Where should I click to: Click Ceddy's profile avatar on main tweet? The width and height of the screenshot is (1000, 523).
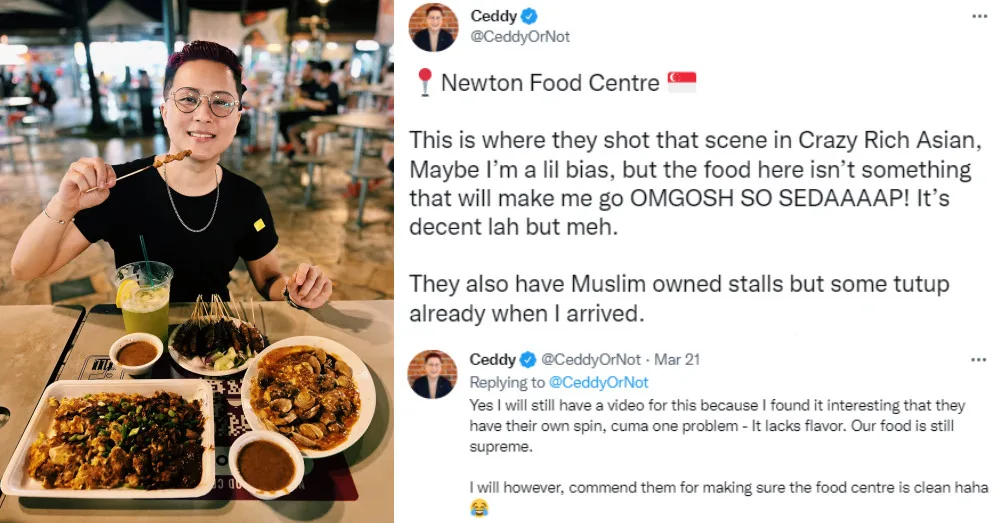tap(434, 27)
